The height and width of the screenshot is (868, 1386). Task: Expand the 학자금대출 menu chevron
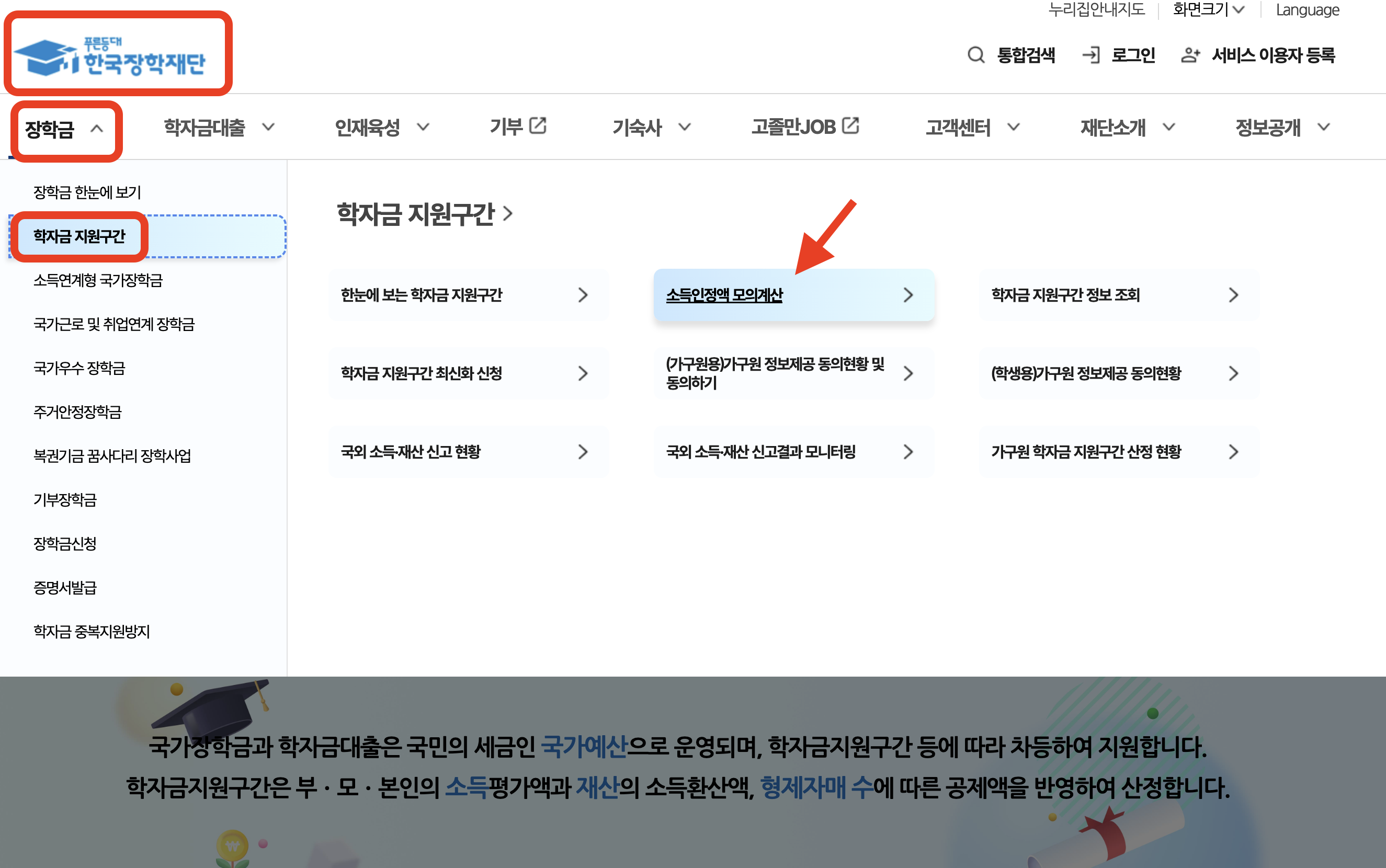268,127
